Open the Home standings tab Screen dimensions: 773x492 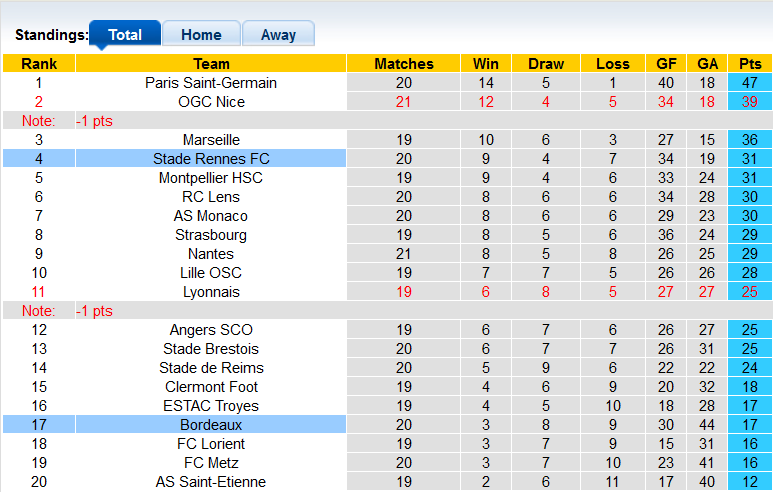pyautogui.click(x=201, y=34)
